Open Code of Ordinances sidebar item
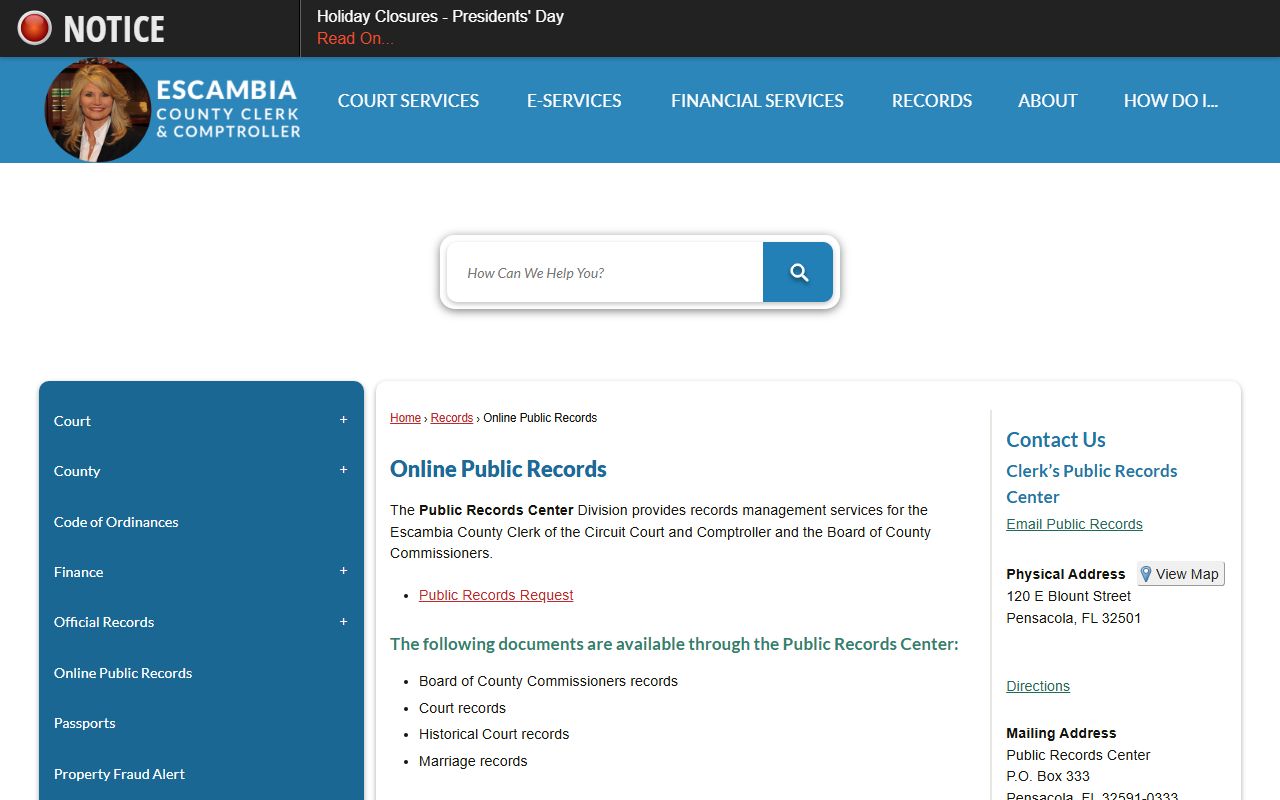The height and width of the screenshot is (800, 1280). tap(116, 522)
